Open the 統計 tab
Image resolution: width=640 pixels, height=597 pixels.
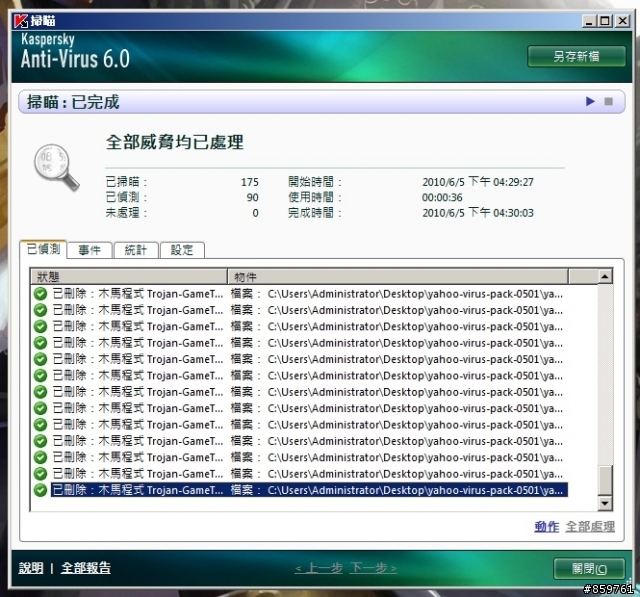click(136, 250)
